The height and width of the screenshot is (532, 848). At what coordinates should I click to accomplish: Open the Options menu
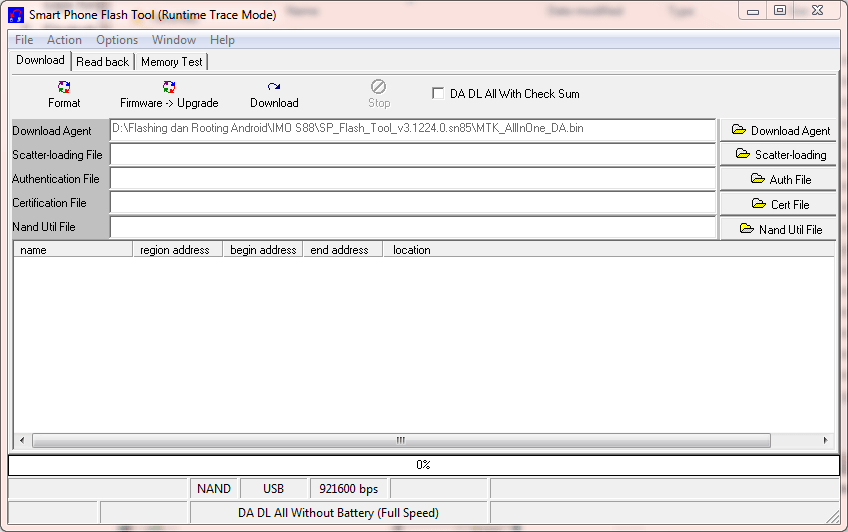click(117, 40)
